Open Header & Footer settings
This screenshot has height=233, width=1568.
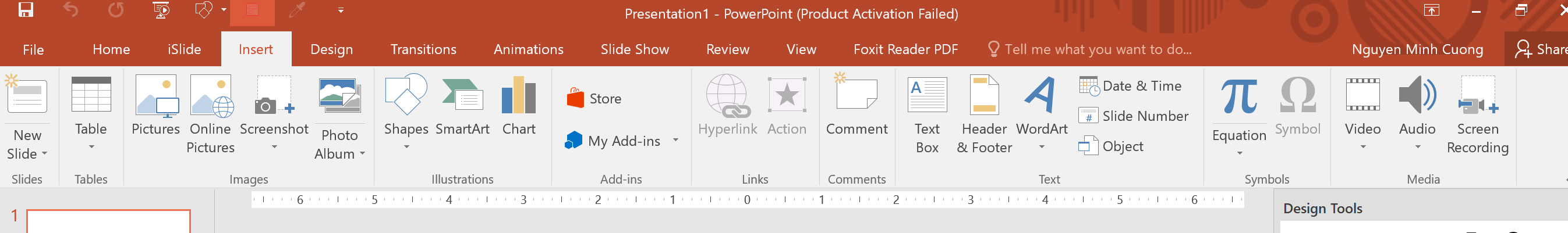point(984,114)
